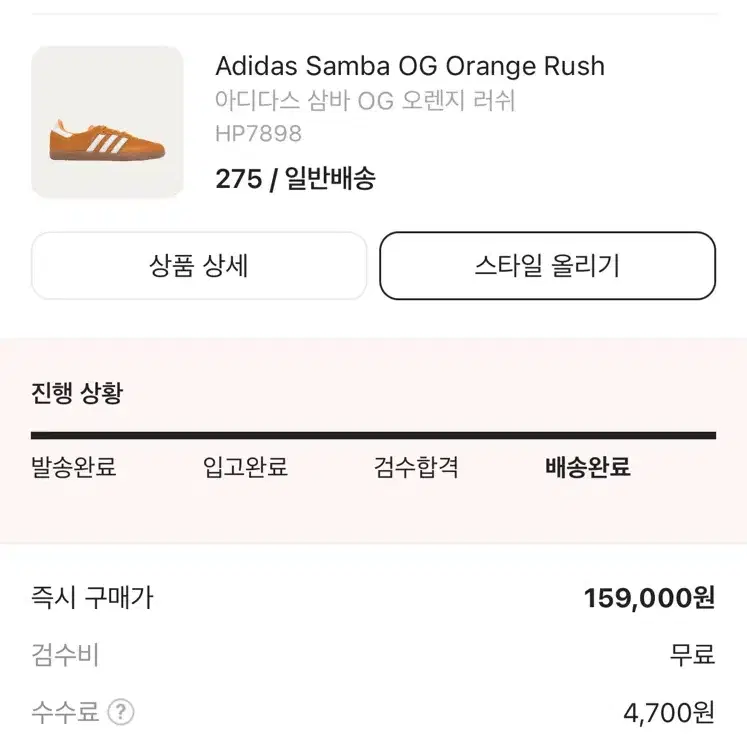This screenshot has height=747, width=747.
Task: Click the 수수료 fee label
Action: (65, 712)
